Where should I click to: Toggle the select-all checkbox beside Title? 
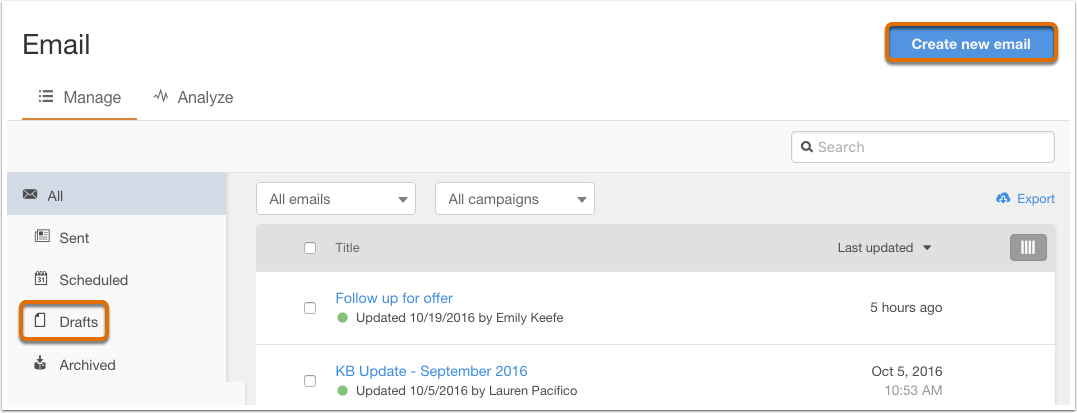tap(310, 248)
